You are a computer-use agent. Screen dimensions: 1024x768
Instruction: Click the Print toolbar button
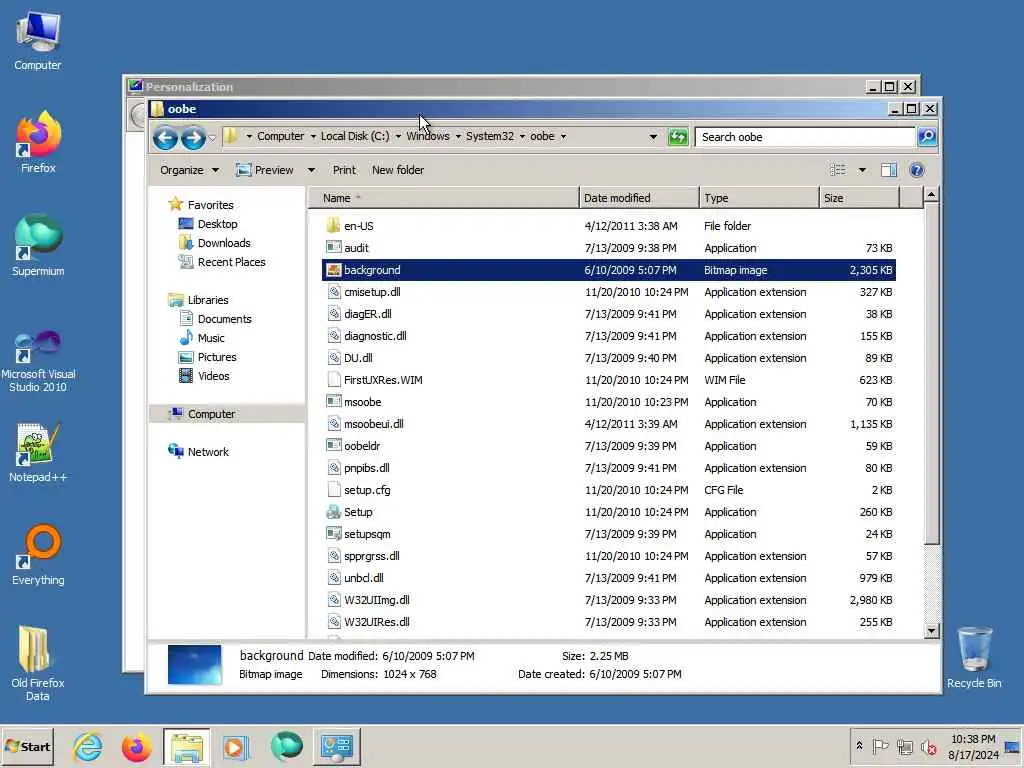coord(344,170)
